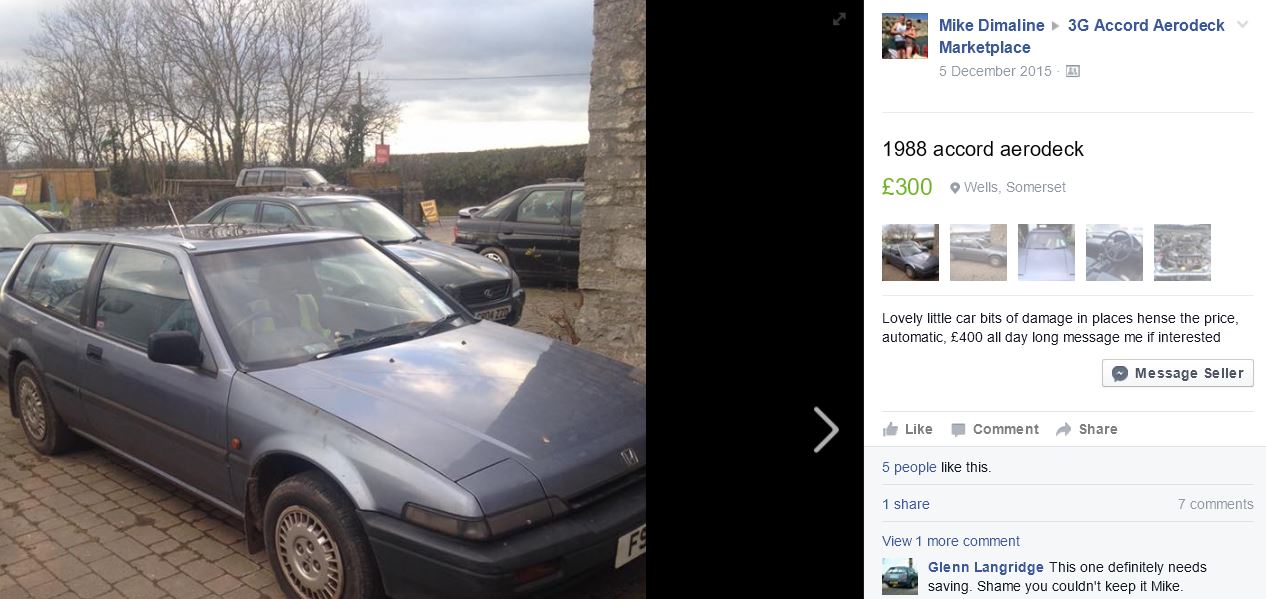
Task: Click the Message Seller button
Action: click(x=1178, y=373)
